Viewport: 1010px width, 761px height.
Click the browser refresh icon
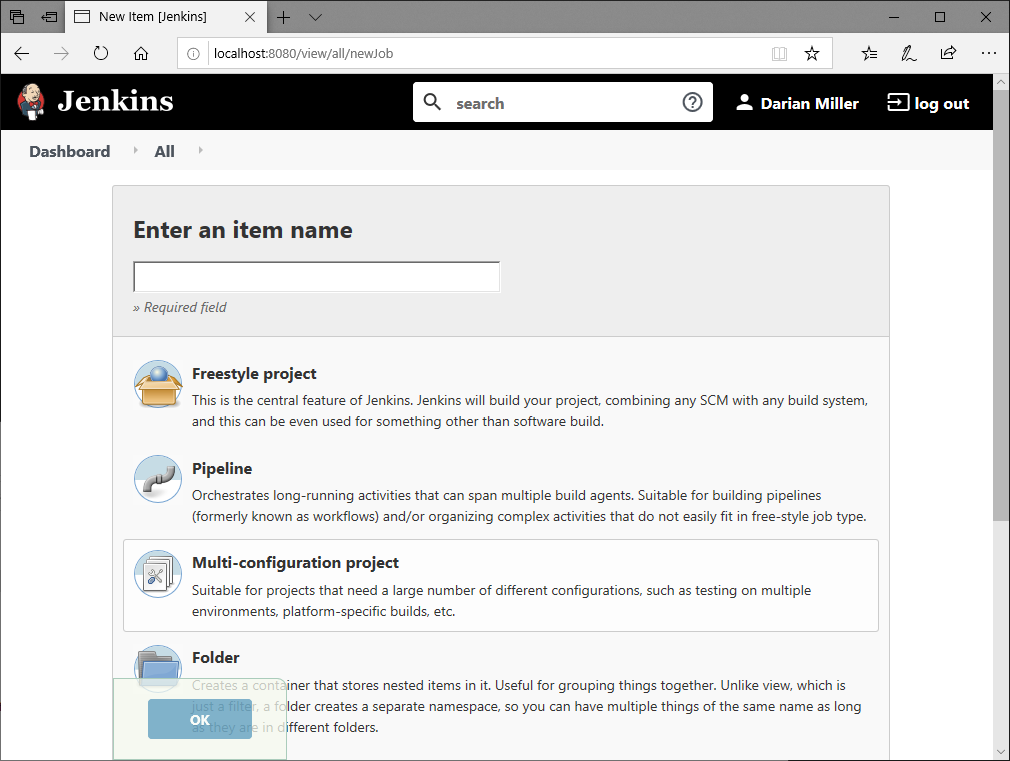pyautogui.click(x=101, y=54)
